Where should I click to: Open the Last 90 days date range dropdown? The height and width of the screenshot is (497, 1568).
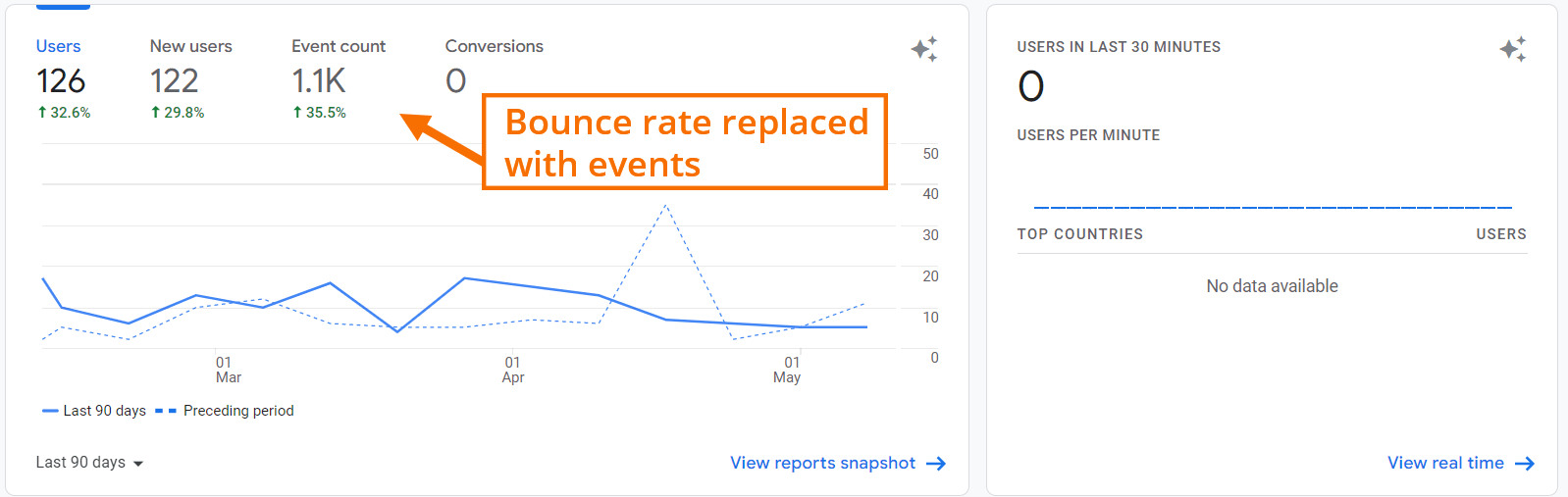pyautogui.click(x=80, y=463)
